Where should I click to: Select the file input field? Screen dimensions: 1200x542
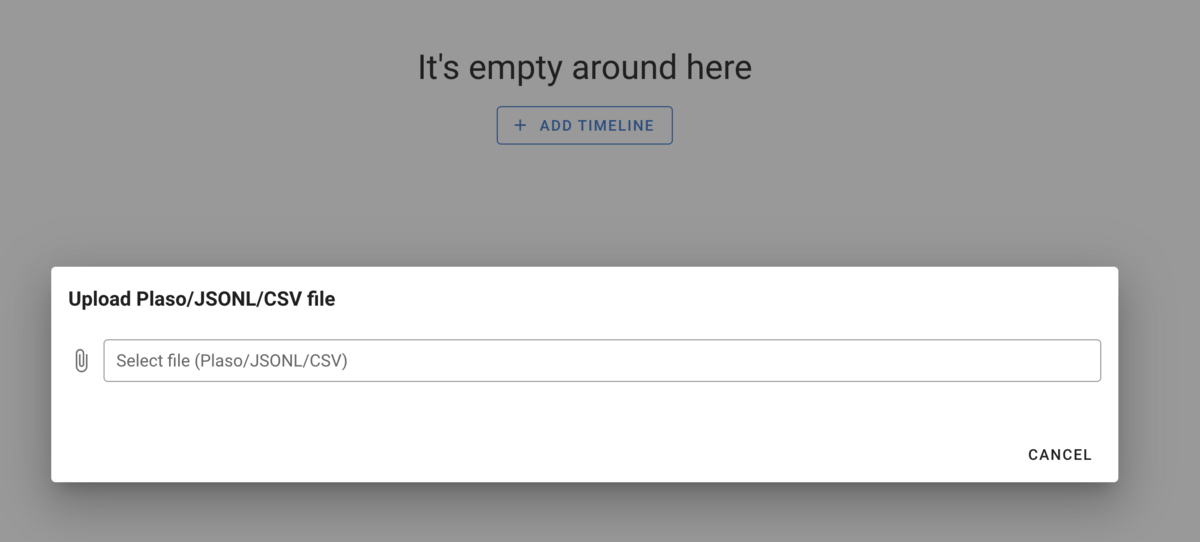coord(602,361)
